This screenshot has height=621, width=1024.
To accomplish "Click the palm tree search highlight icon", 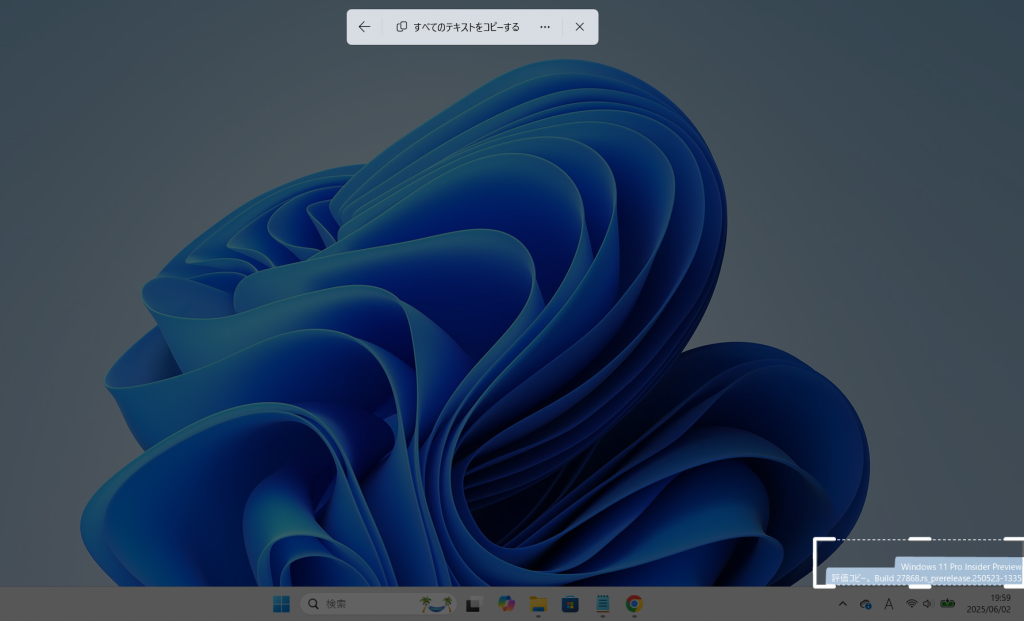I will [436, 604].
